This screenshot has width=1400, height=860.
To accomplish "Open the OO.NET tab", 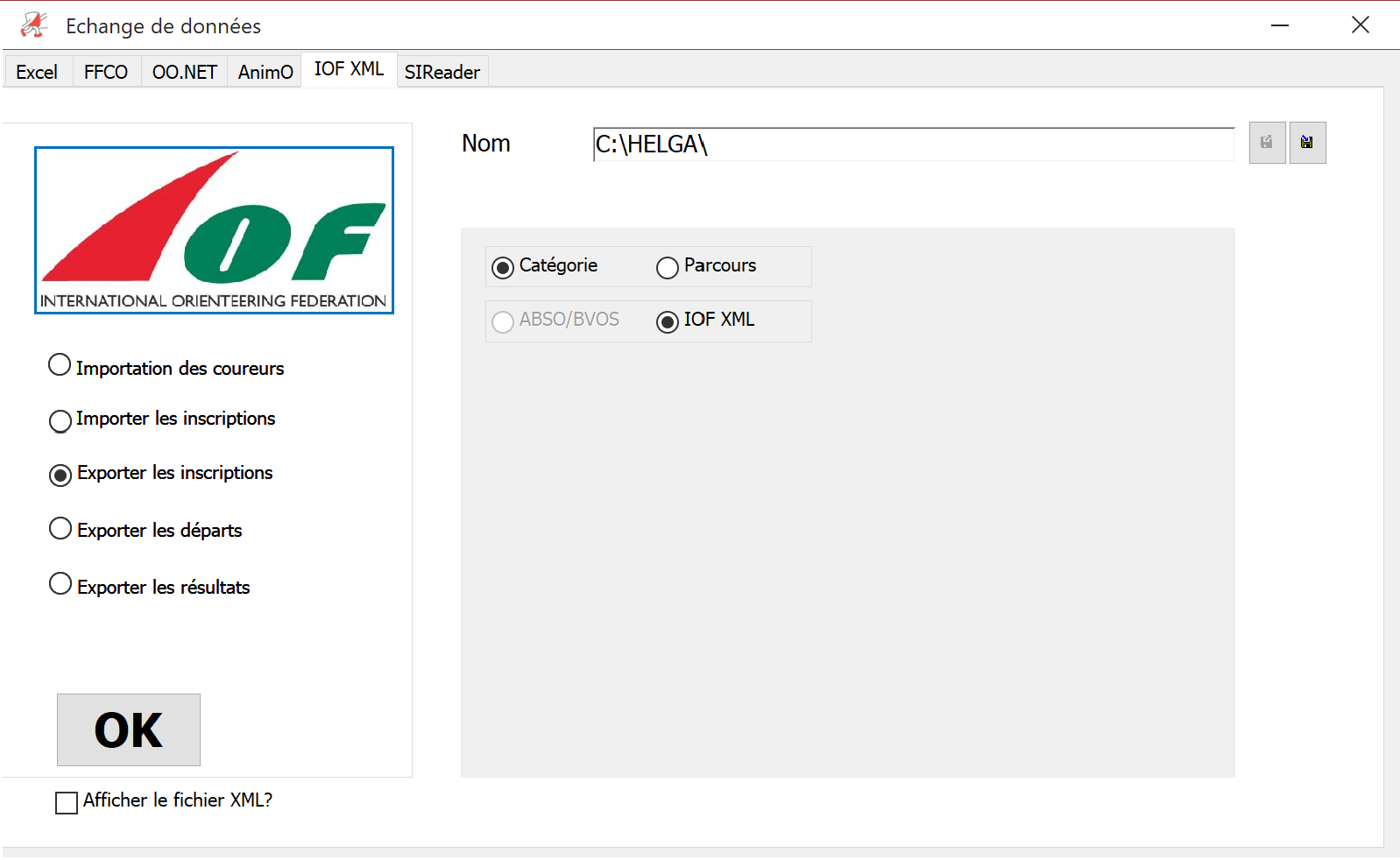I will (x=185, y=72).
